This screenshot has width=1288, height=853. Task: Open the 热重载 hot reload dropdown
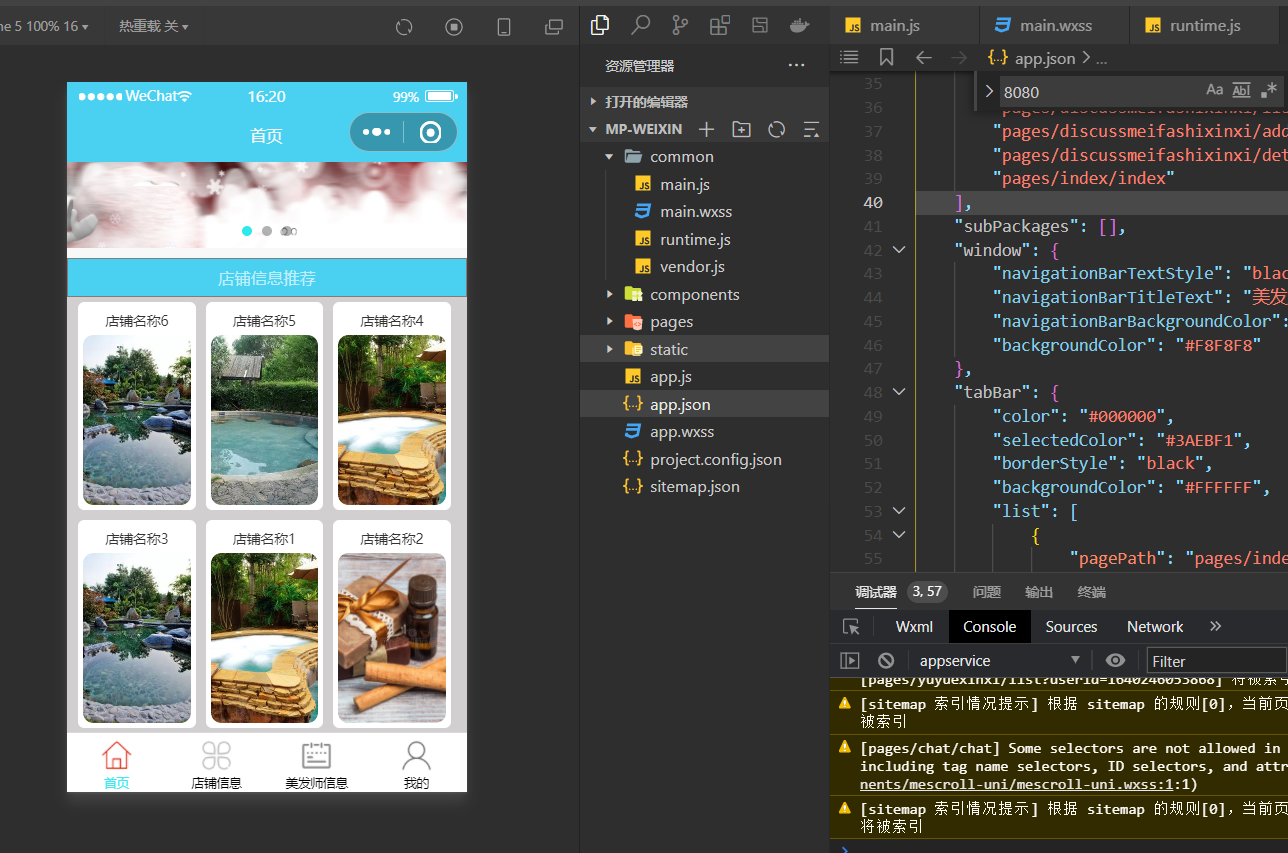point(153,26)
